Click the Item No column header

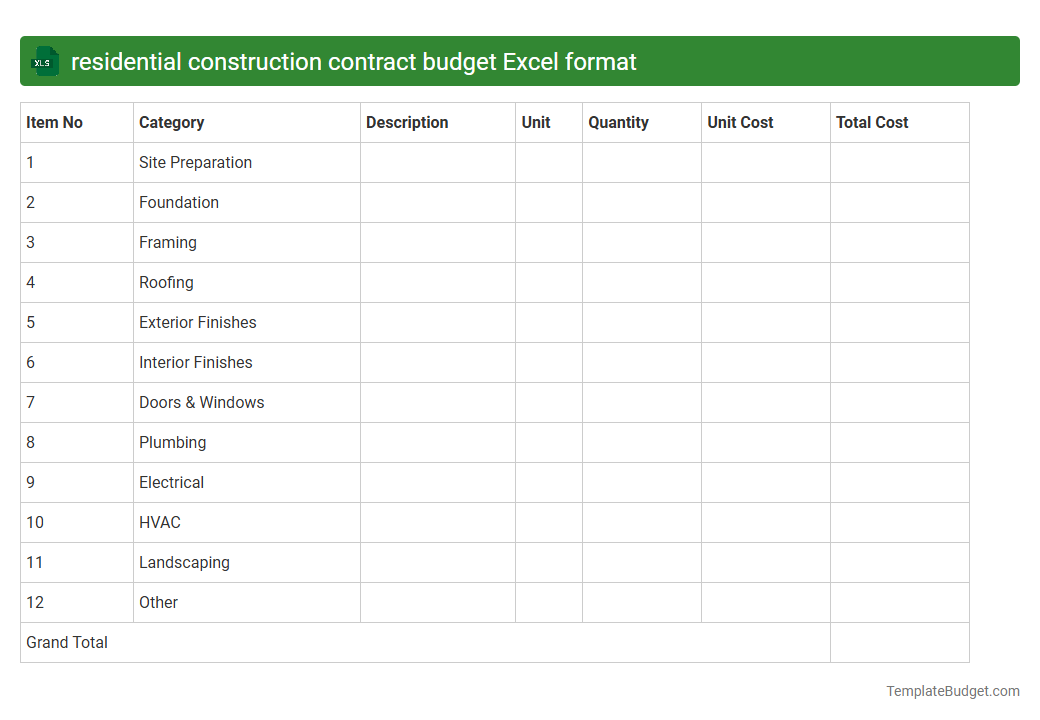51,122
